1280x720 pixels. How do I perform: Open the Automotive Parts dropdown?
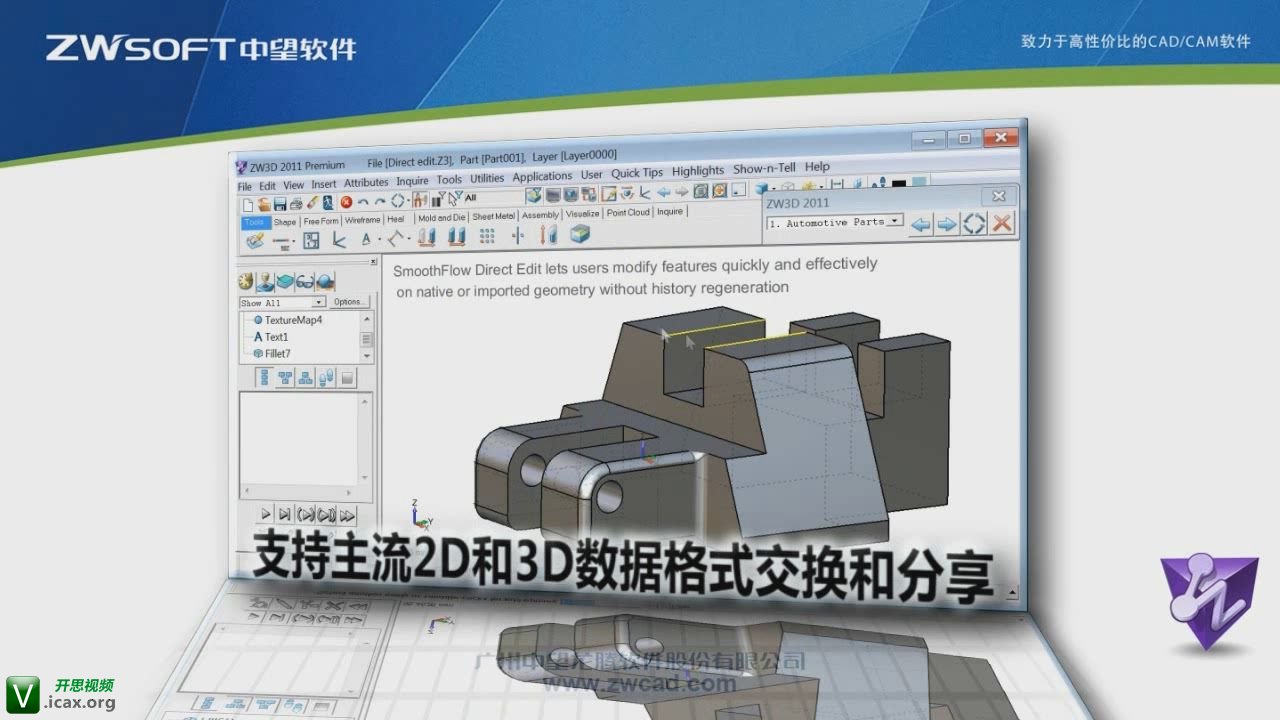click(x=896, y=220)
